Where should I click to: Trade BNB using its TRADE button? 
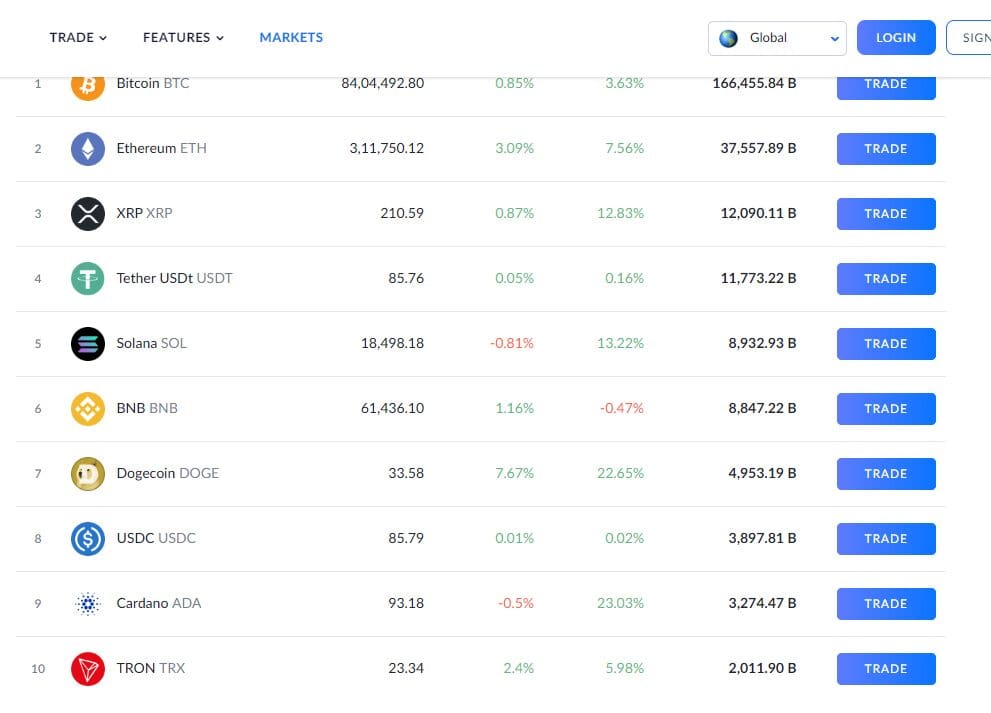pyautogui.click(x=886, y=409)
